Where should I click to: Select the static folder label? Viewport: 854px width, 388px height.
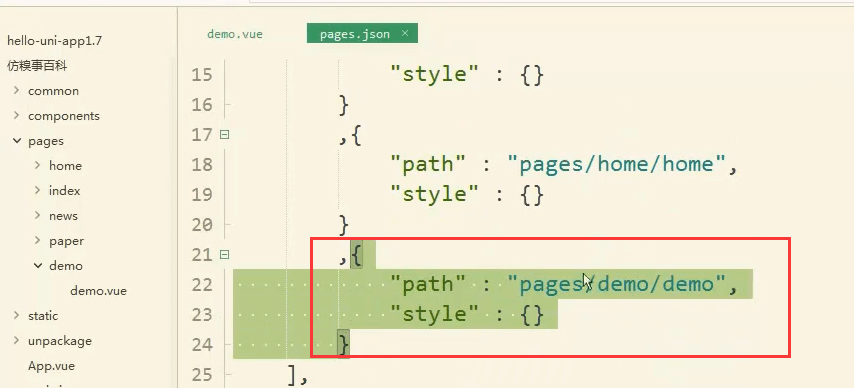43,316
